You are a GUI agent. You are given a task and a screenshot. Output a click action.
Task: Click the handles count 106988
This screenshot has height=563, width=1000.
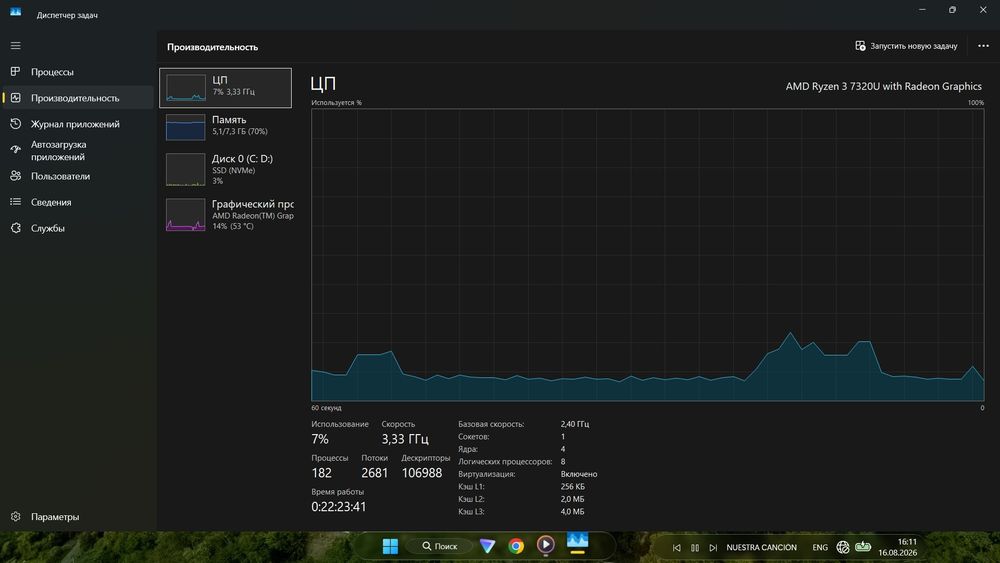click(x=422, y=473)
